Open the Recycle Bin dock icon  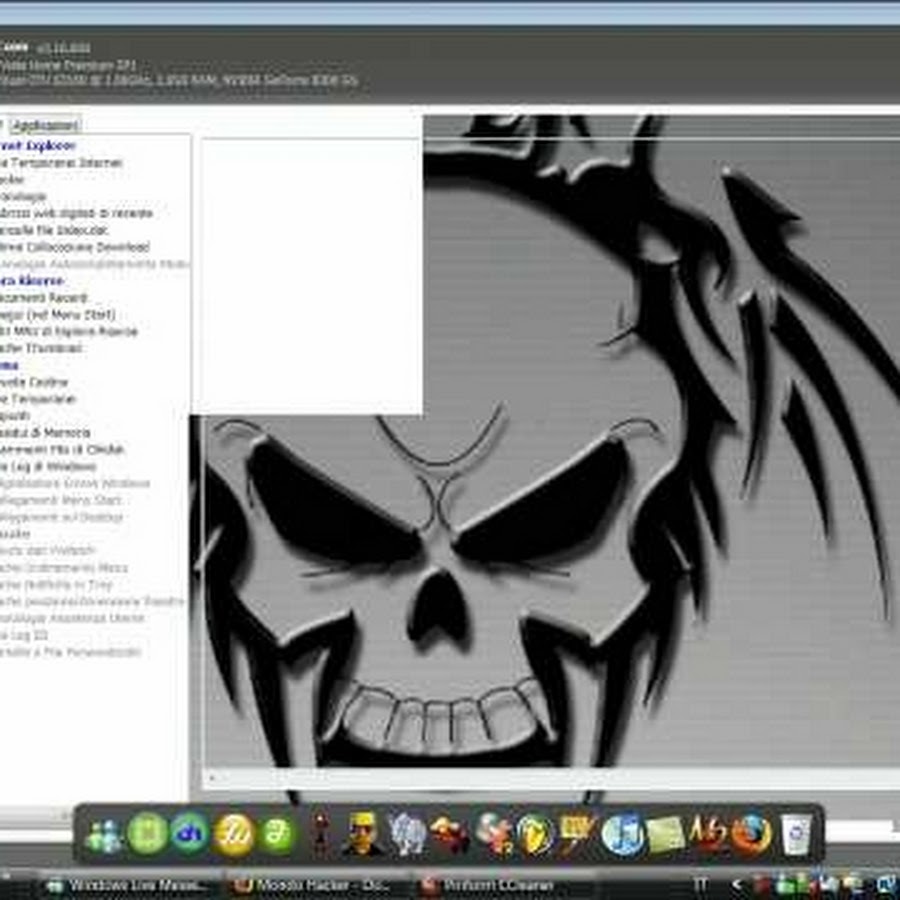tap(796, 835)
